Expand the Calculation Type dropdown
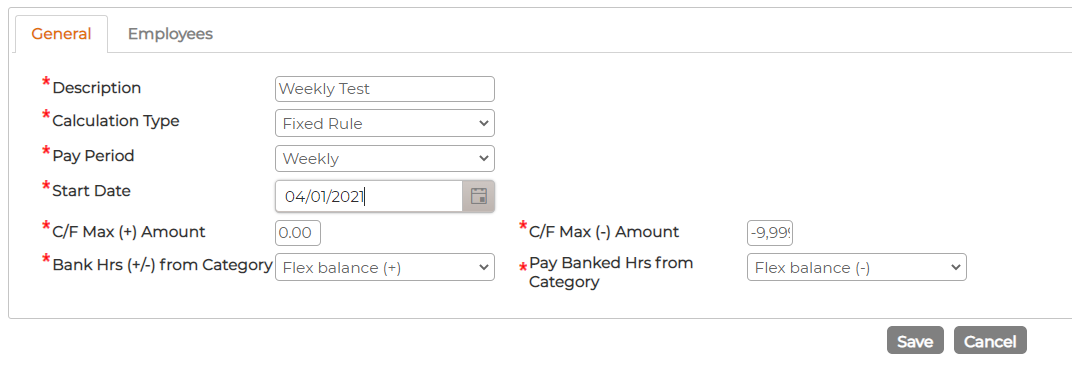This screenshot has height=371, width=1072. (x=384, y=124)
